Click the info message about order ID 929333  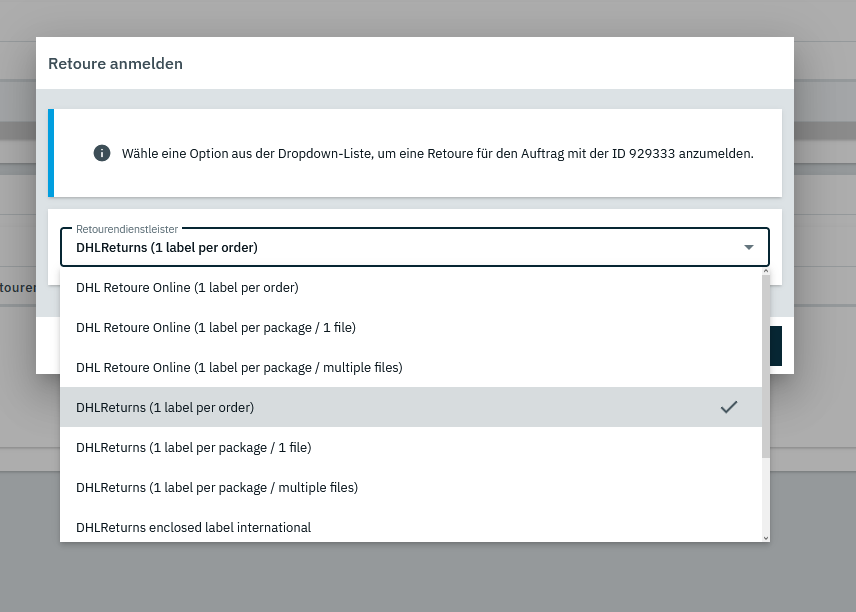[x=437, y=154]
